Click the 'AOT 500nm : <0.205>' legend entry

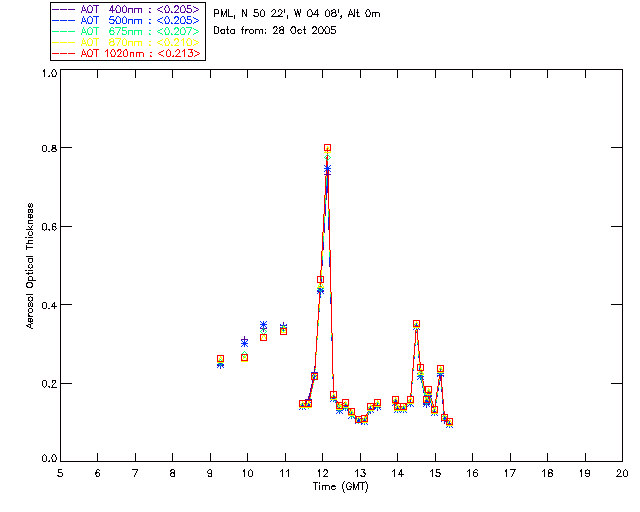pyautogui.click(x=126, y=20)
